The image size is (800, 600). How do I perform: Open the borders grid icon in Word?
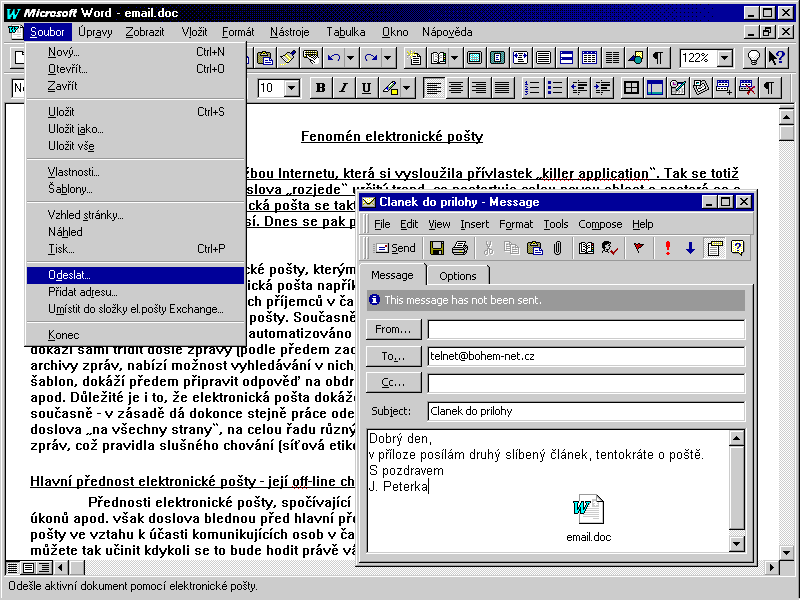pos(631,88)
